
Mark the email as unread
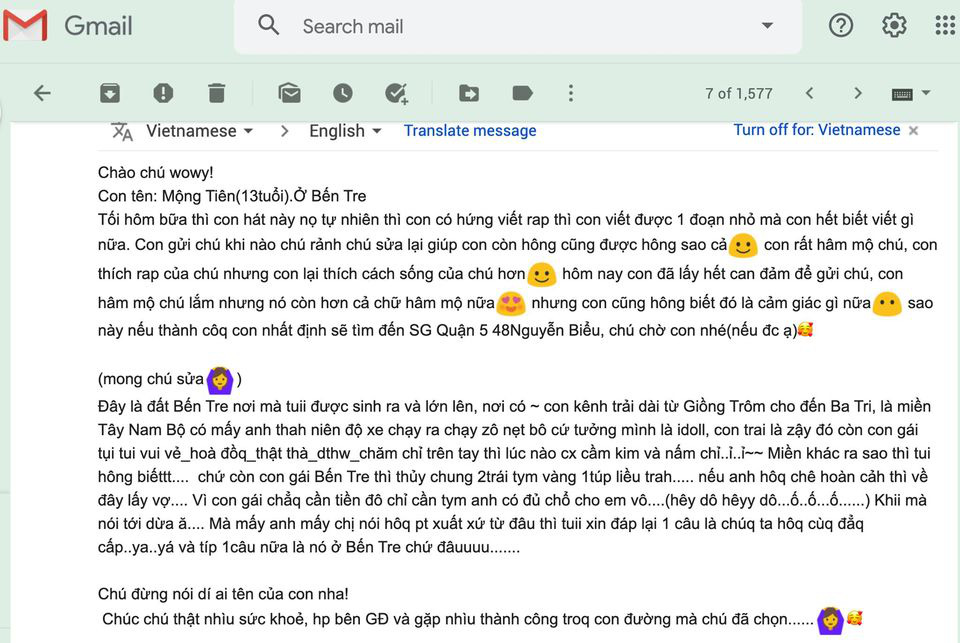[290, 93]
